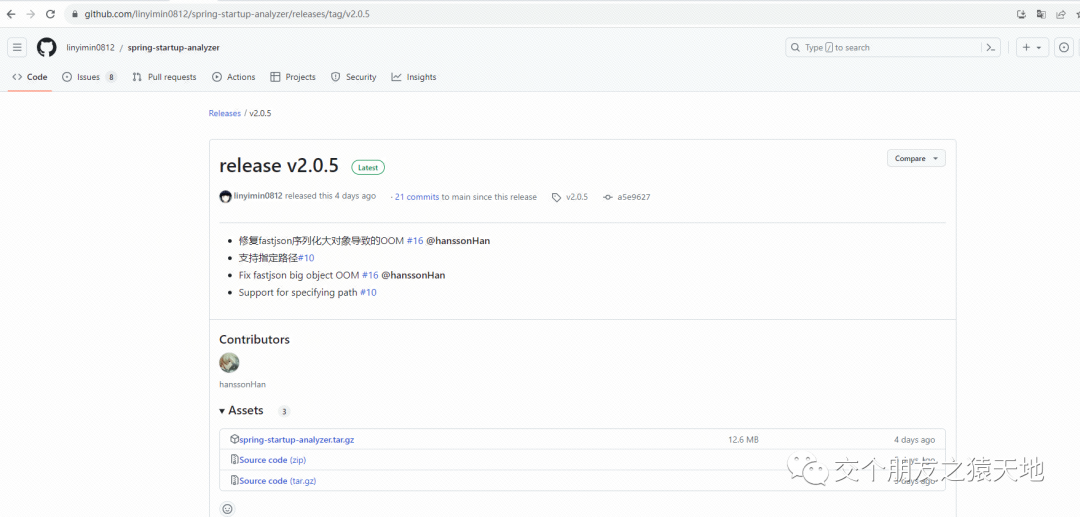The width and height of the screenshot is (1080, 517).
Task: Open issue #10 after 支持指定路径
Action: pyautogui.click(x=306, y=258)
